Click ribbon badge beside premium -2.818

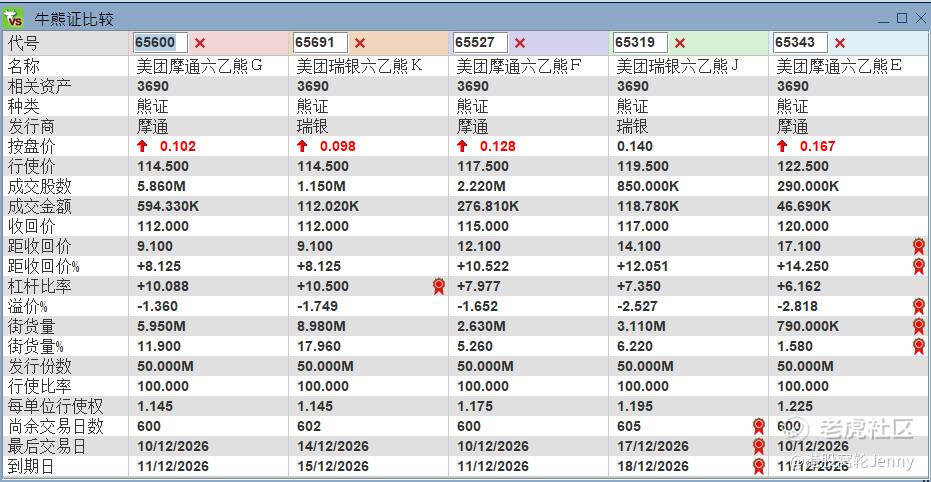click(919, 307)
